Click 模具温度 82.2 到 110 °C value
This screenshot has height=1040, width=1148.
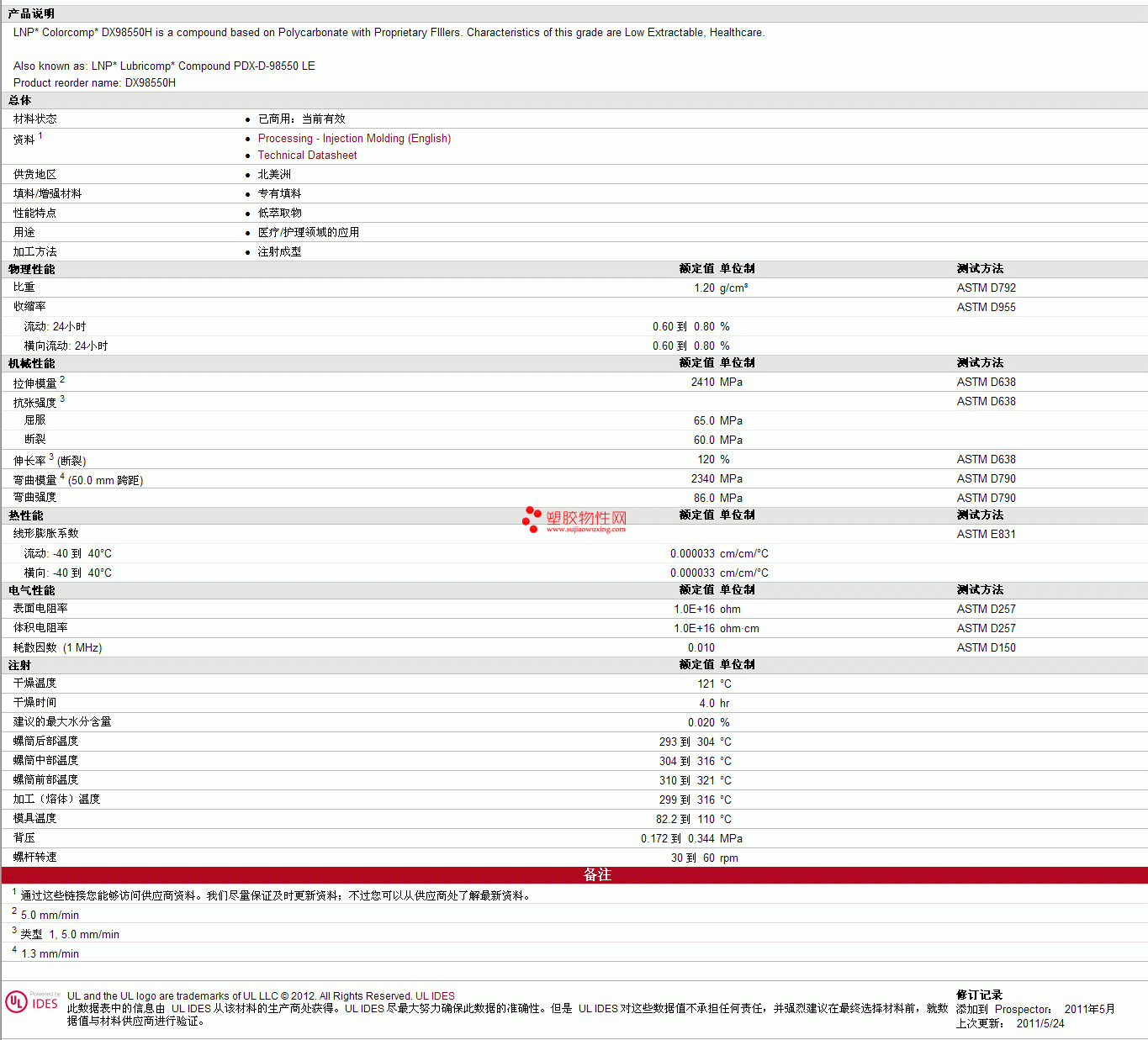coord(694,819)
